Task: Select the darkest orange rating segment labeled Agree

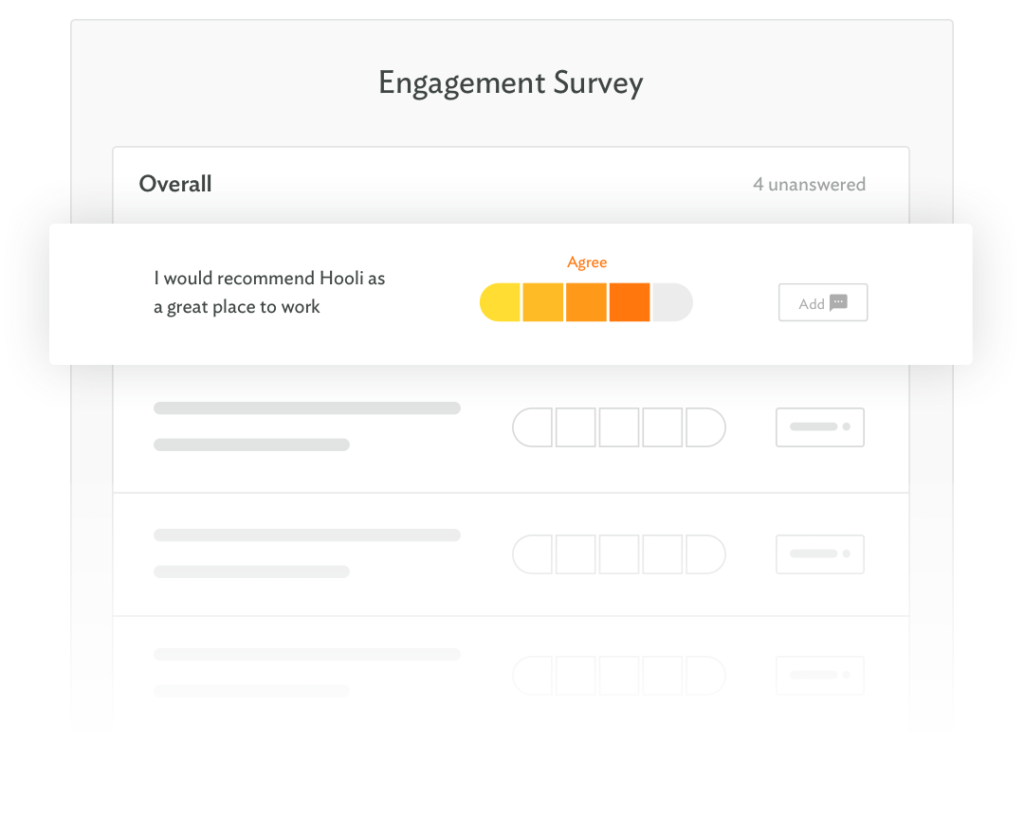Action: click(x=629, y=301)
